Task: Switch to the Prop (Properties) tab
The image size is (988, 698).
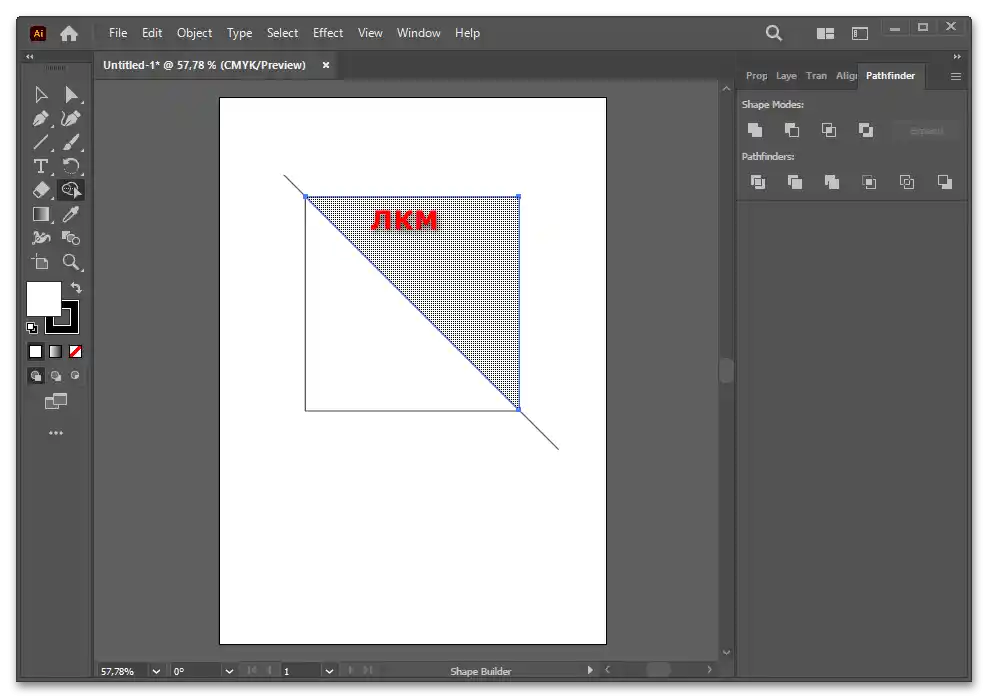Action: point(757,76)
